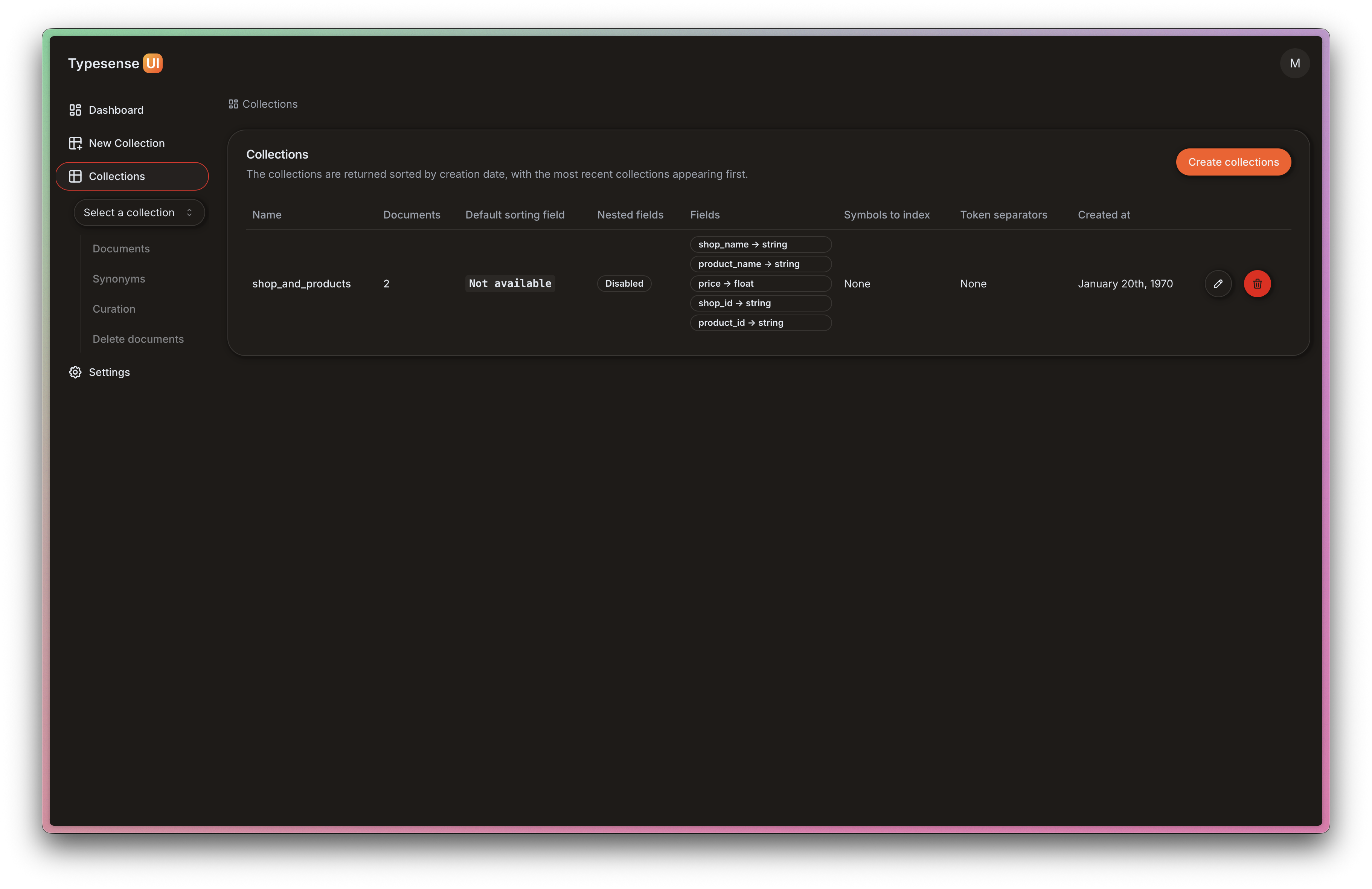Click the Collections breadcrumb link
This screenshot has width=1372, height=889.
270,104
